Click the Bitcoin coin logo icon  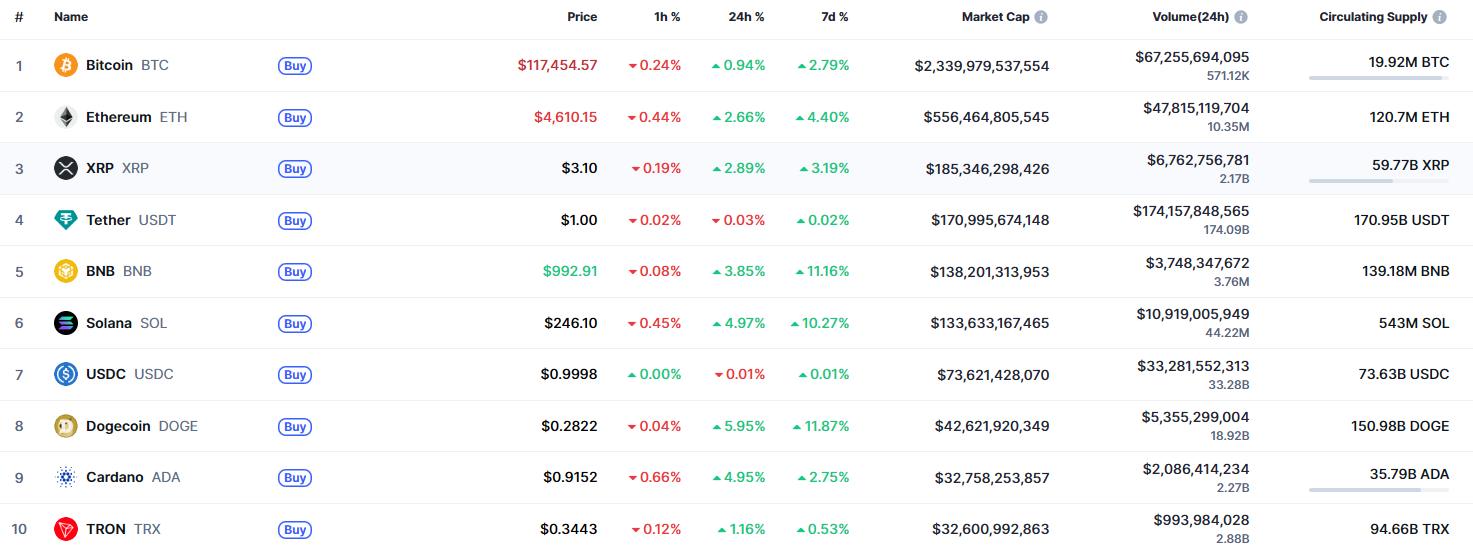[65, 65]
